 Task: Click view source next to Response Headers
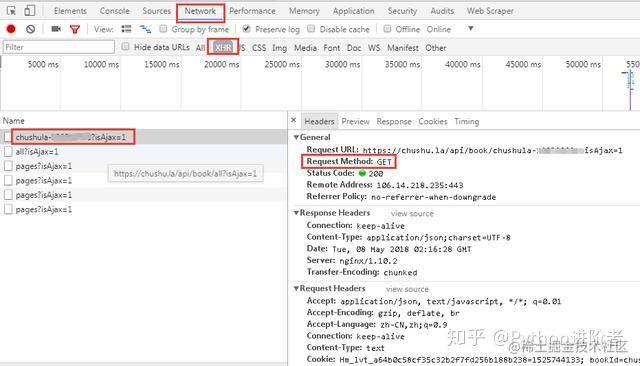pyautogui.click(x=412, y=213)
